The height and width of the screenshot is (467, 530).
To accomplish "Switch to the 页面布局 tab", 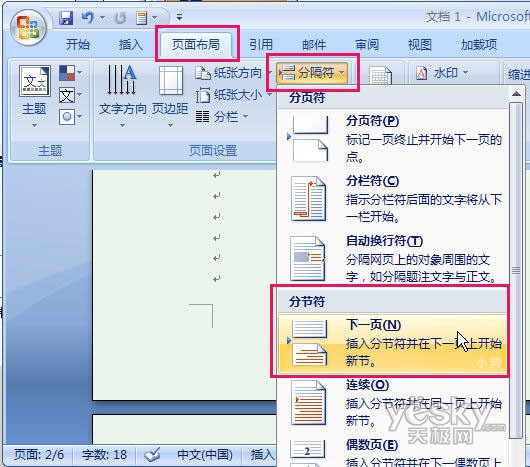I will [196, 44].
